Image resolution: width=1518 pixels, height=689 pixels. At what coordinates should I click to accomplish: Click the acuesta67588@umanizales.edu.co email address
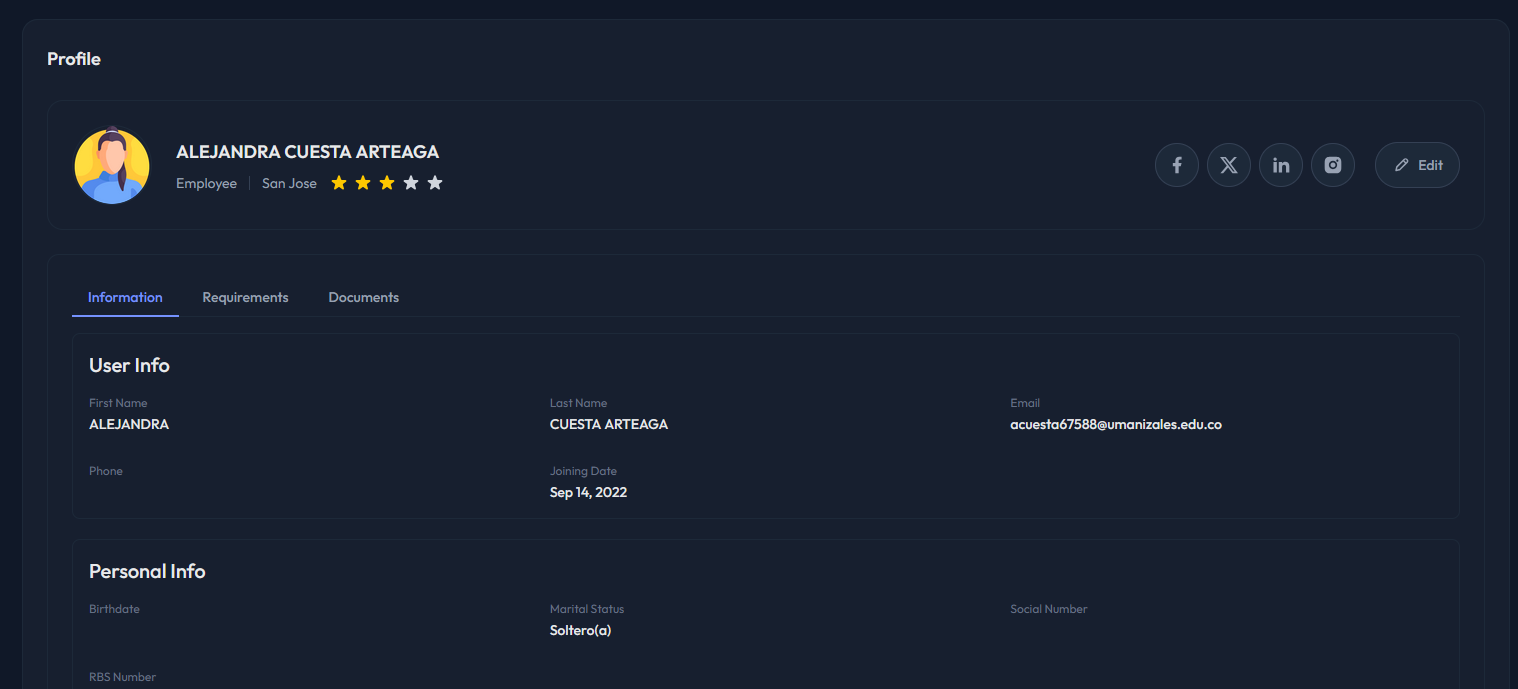(1116, 424)
